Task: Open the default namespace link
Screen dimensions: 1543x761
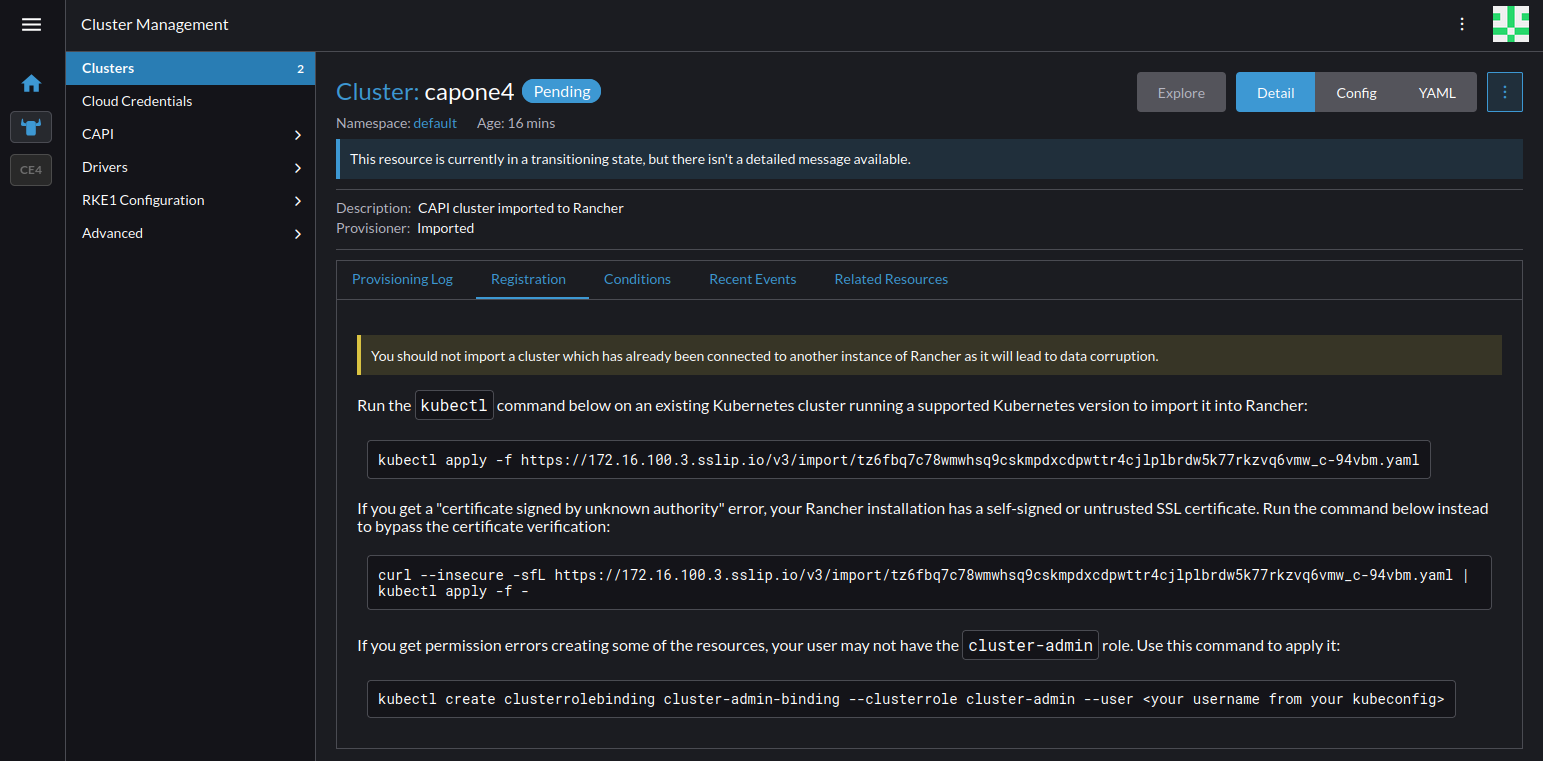Action: click(435, 123)
